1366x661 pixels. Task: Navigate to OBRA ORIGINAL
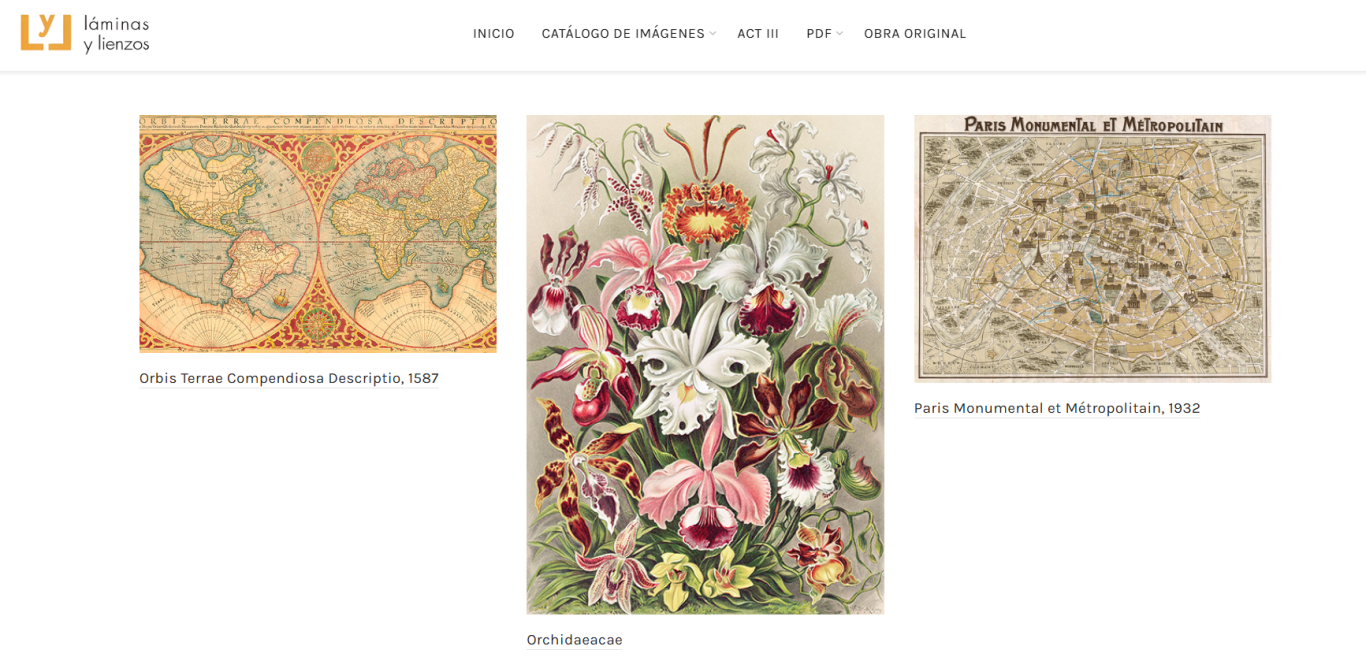[x=915, y=33]
